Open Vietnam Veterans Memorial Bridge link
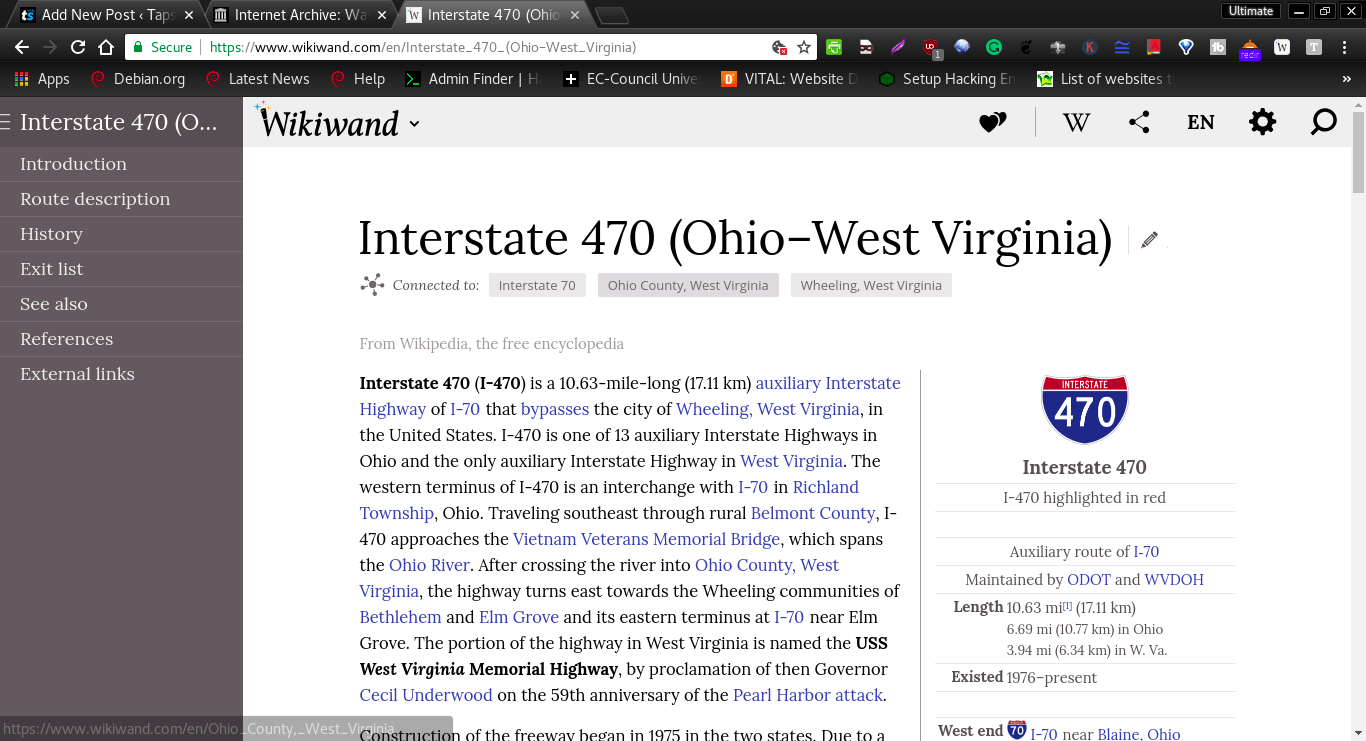Viewport: 1366px width, 741px height. click(x=646, y=539)
